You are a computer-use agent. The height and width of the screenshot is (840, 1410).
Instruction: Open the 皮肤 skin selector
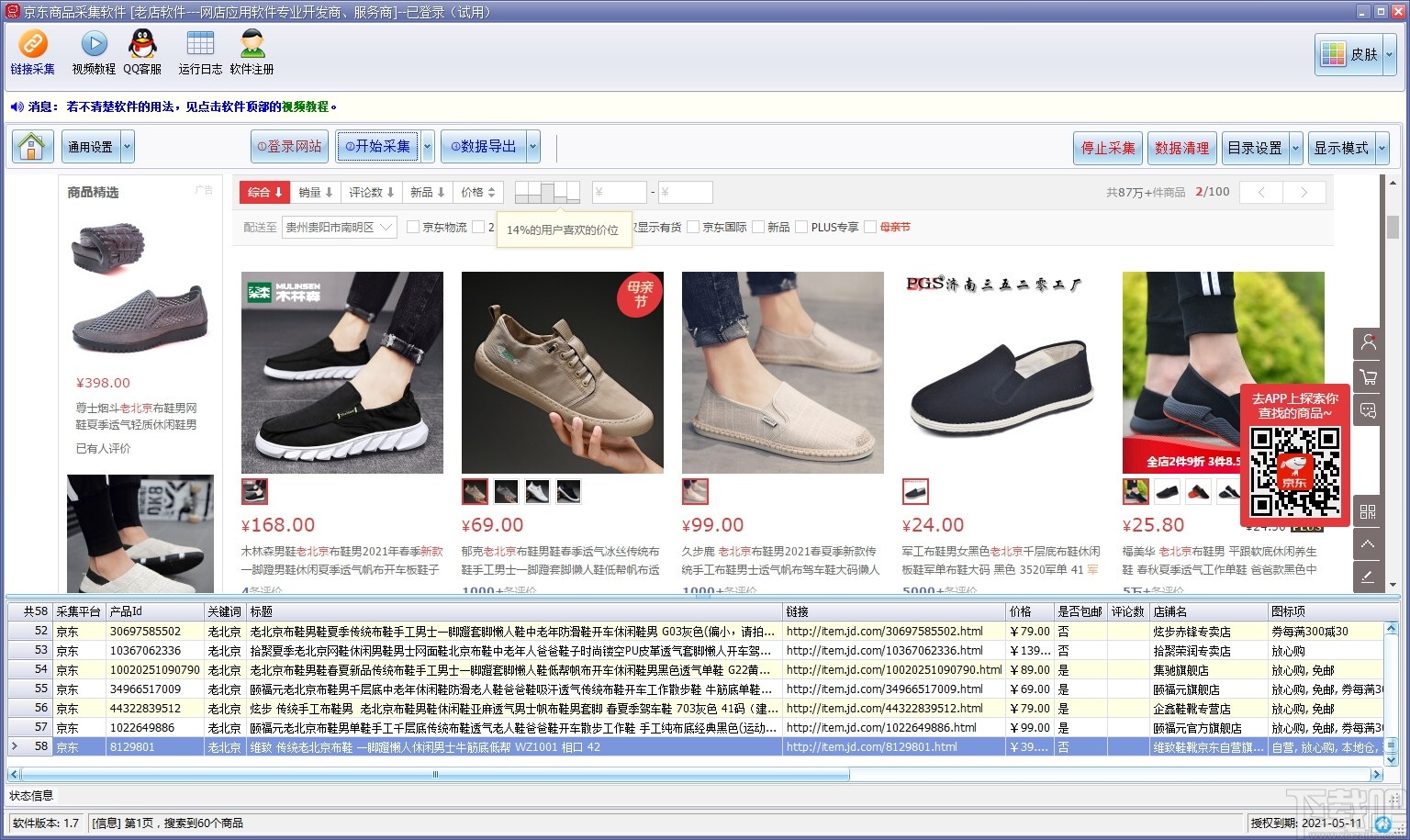[x=1348, y=54]
